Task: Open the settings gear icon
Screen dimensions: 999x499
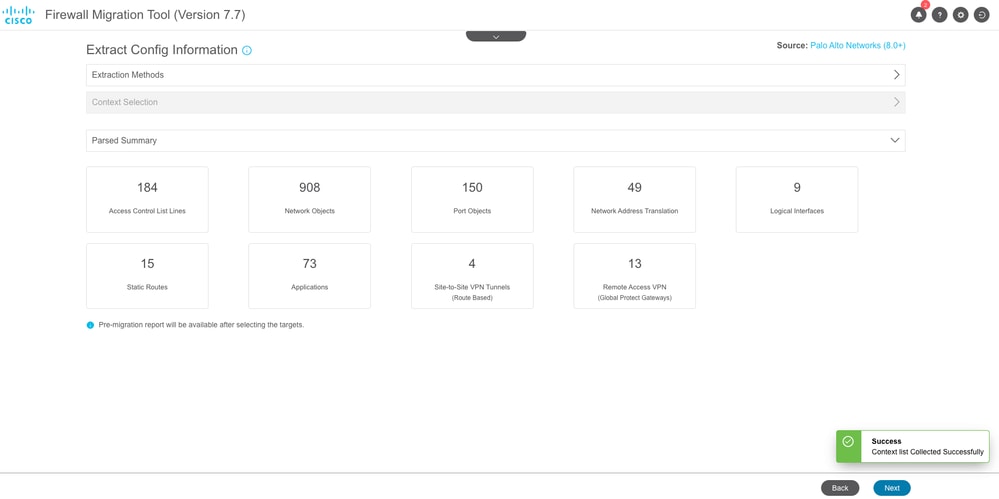Action: point(960,15)
